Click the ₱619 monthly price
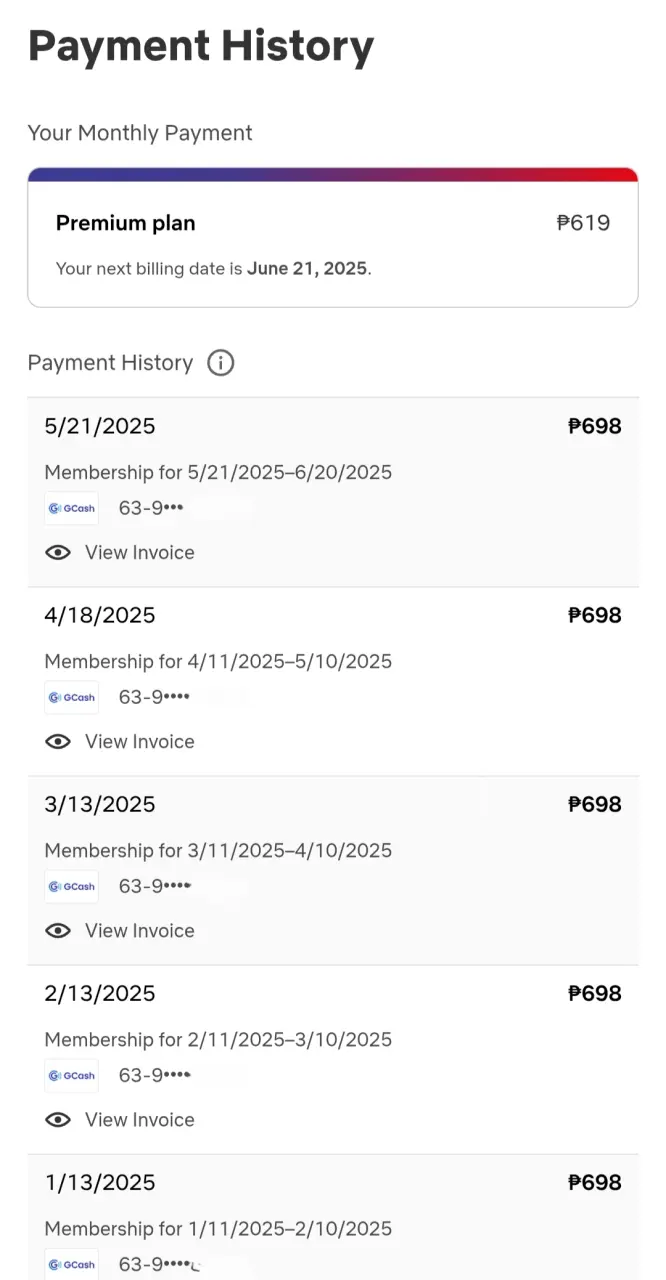Screen dimensions: 666x1280 [x=583, y=223]
